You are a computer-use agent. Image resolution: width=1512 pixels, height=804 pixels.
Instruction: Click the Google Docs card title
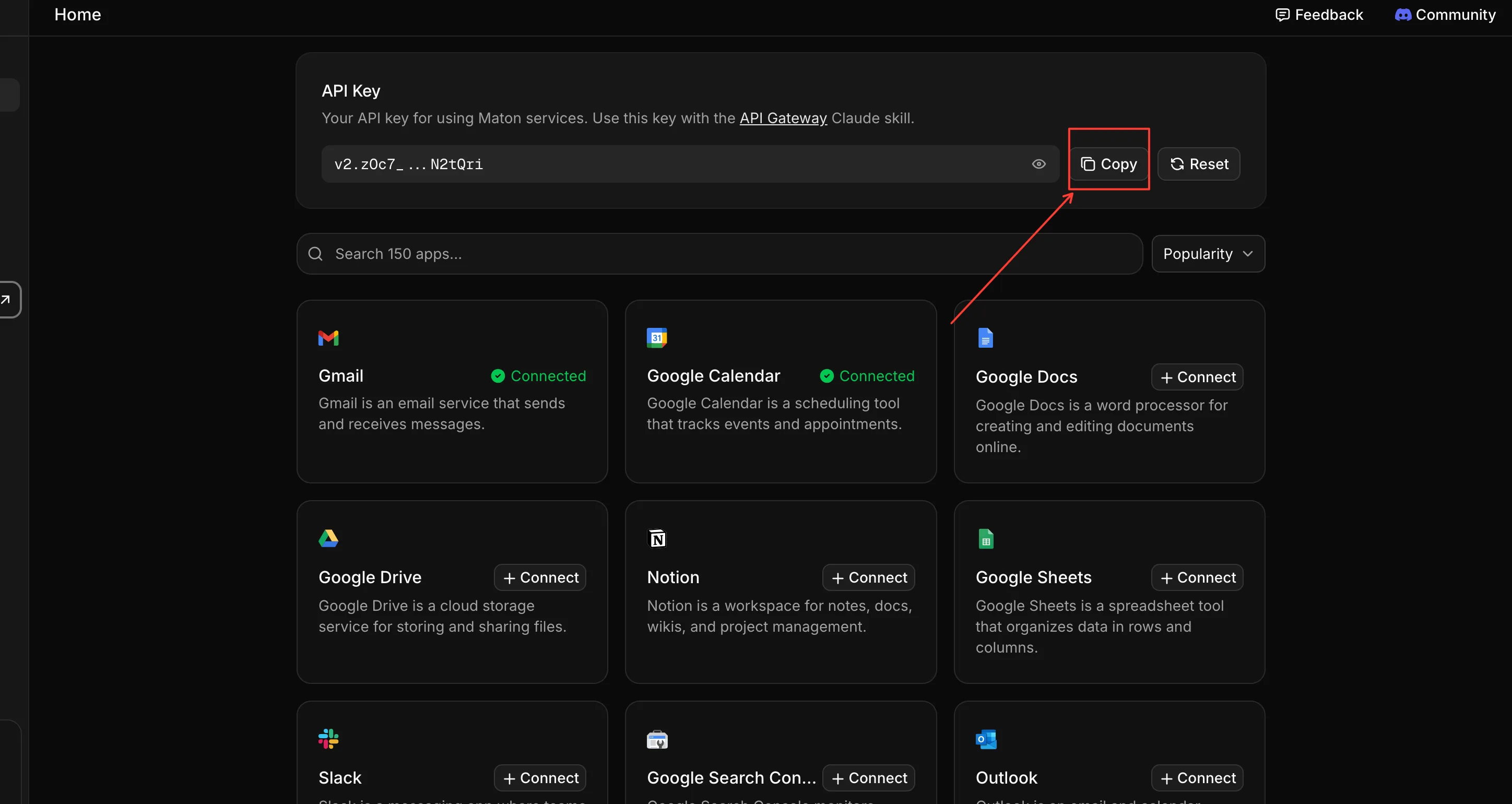pyautogui.click(x=1026, y=377)
